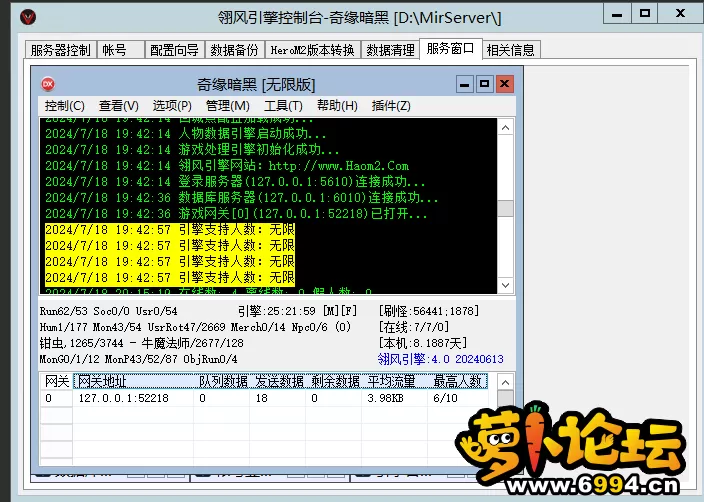Close the 奇缘暗黑 [无限版] inner window
The height and width of the screenshot is (502, 704).
pyautogui.click(x=505, y=84)
